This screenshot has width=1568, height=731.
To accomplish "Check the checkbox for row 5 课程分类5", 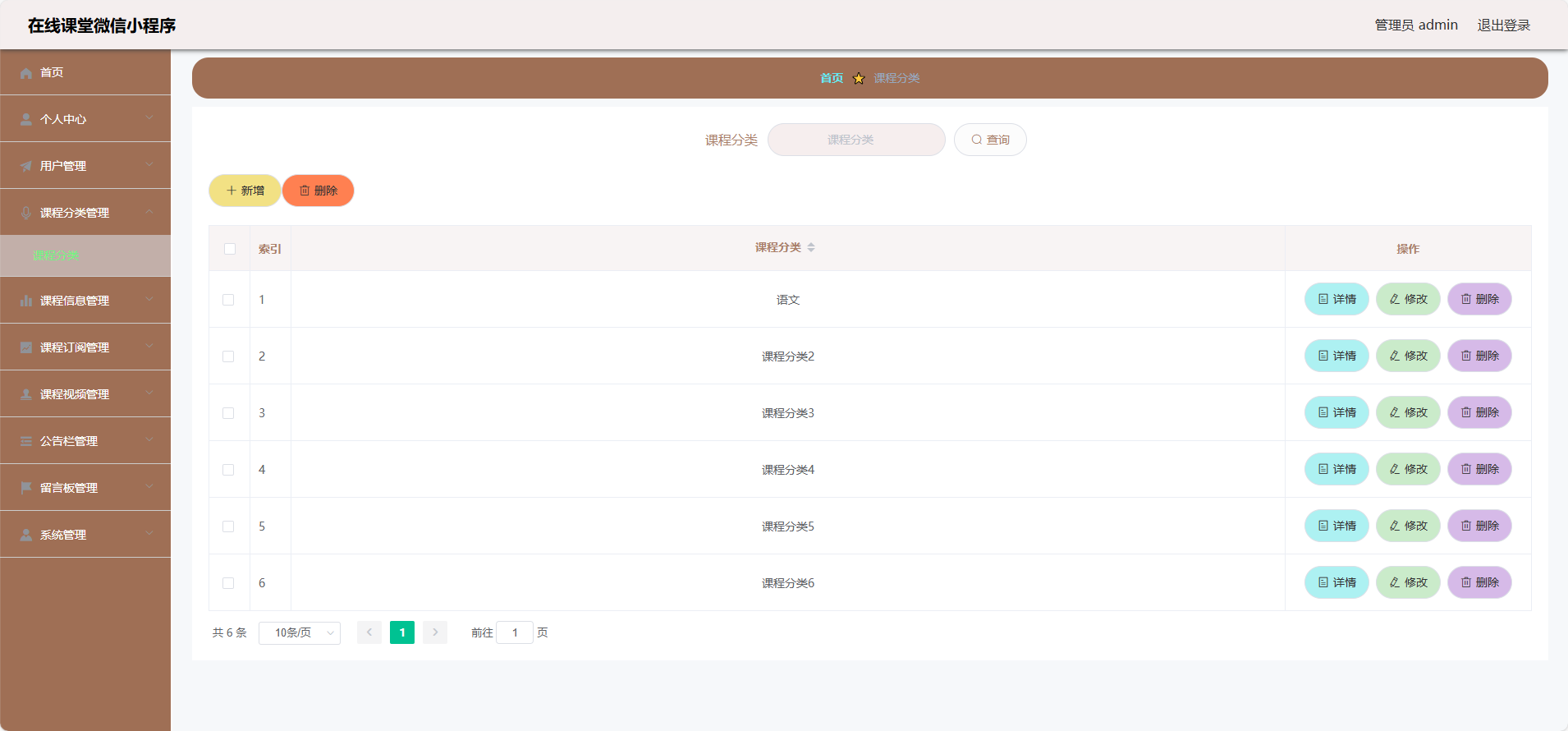I will pos(228,526).
